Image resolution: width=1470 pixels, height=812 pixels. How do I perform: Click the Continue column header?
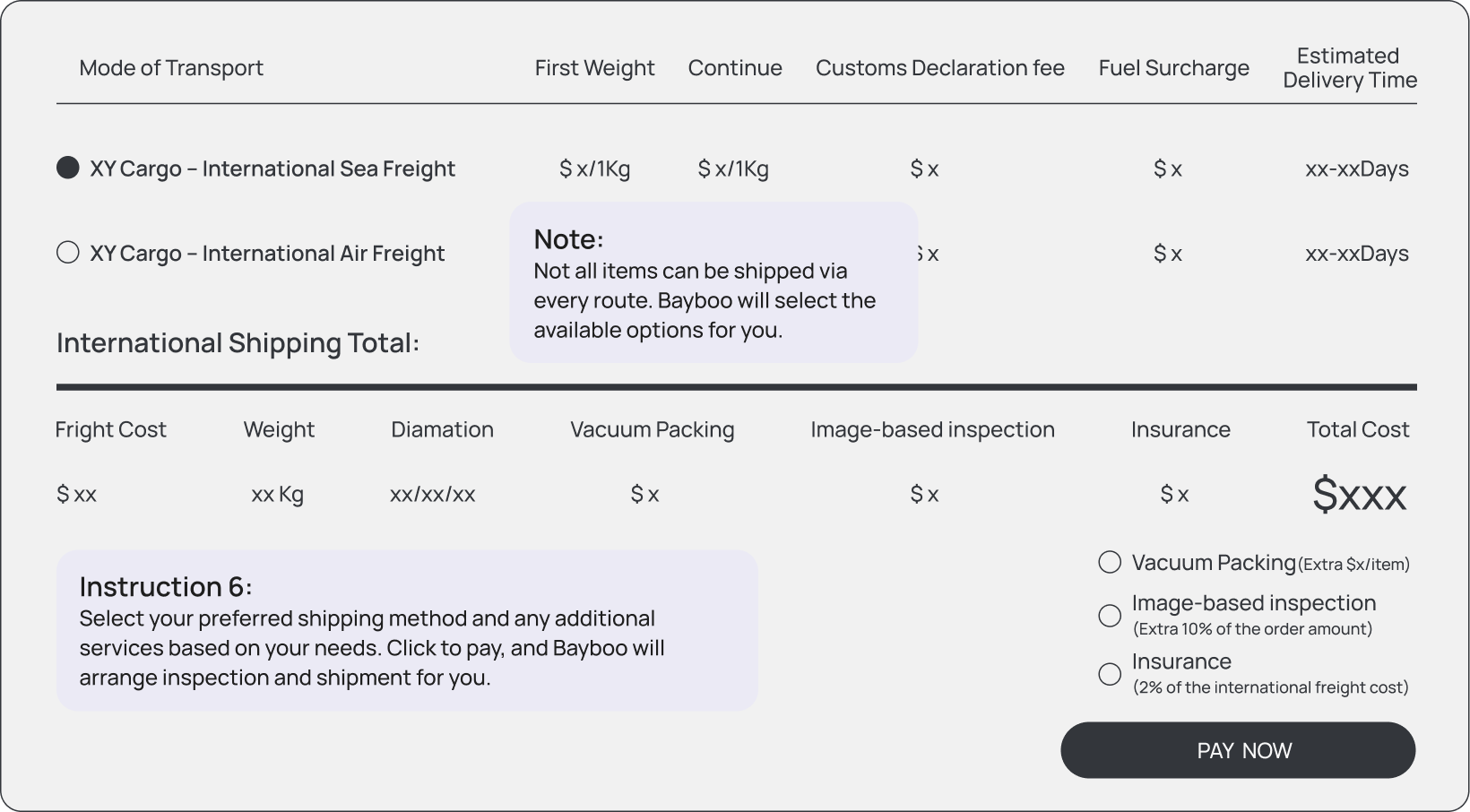tap(735, 68)
